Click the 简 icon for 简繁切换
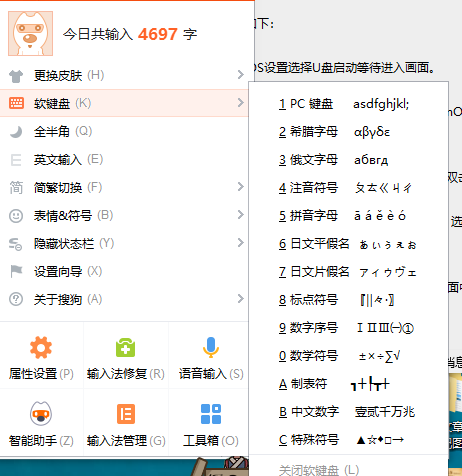462x476 pixels. coord(16,188)
